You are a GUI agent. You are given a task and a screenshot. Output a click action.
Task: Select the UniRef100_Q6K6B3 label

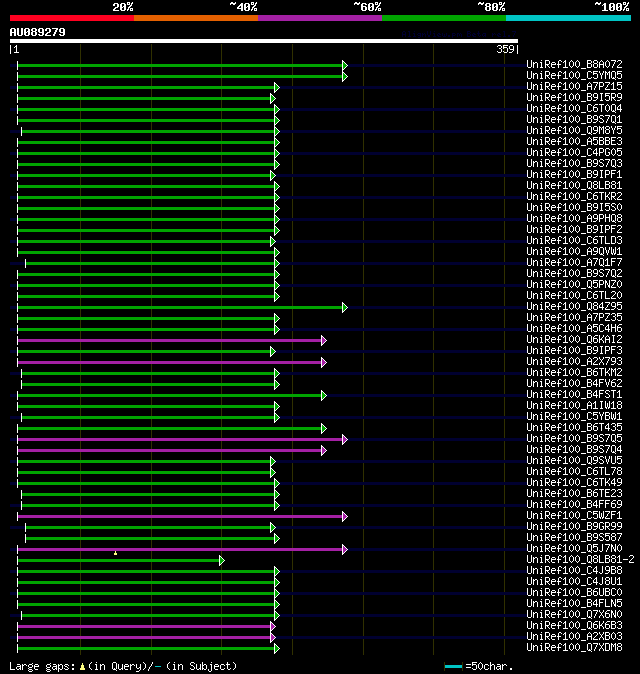pyautogui.click(x=574, y=625)
